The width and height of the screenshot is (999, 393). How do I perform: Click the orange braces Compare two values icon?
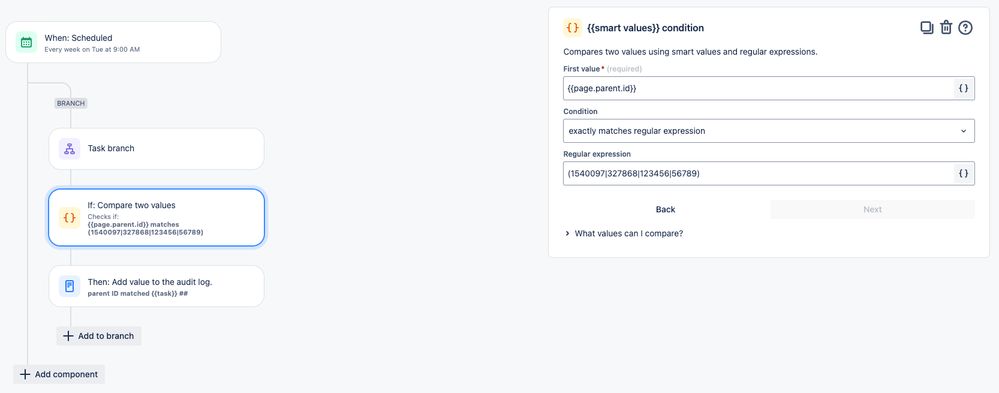pos(69,218)
